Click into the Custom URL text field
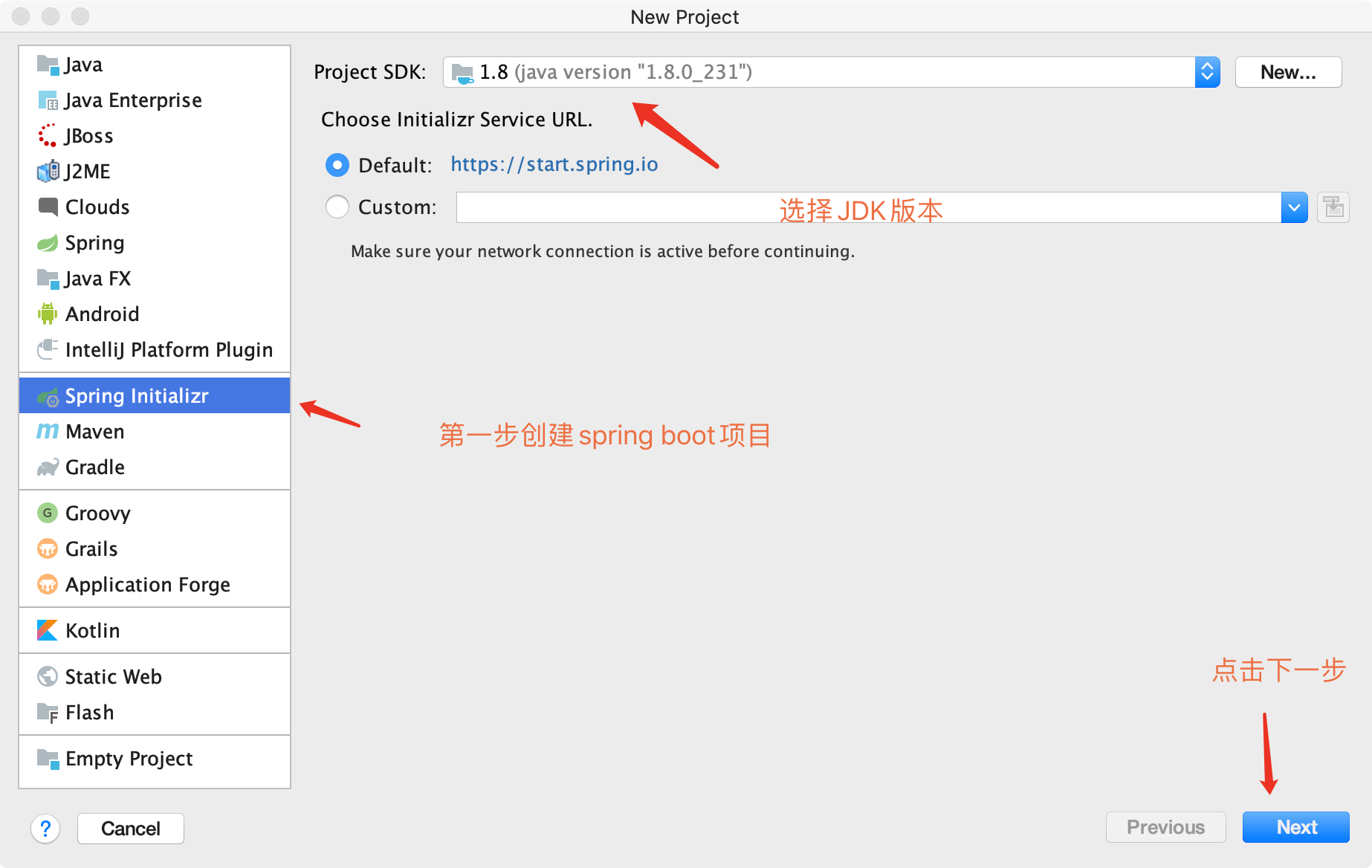Image resolution: width=1372 pixels, height=868 pixels. click(868, 207)
